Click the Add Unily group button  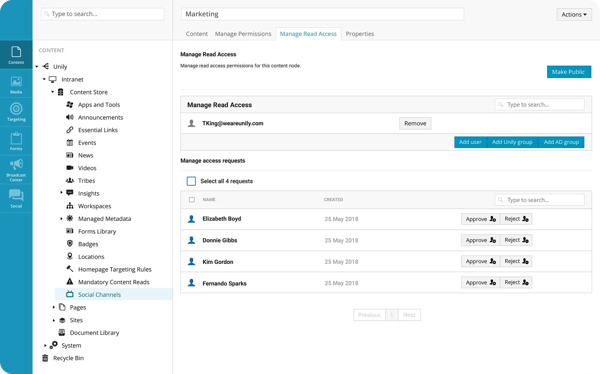[512, 142]
